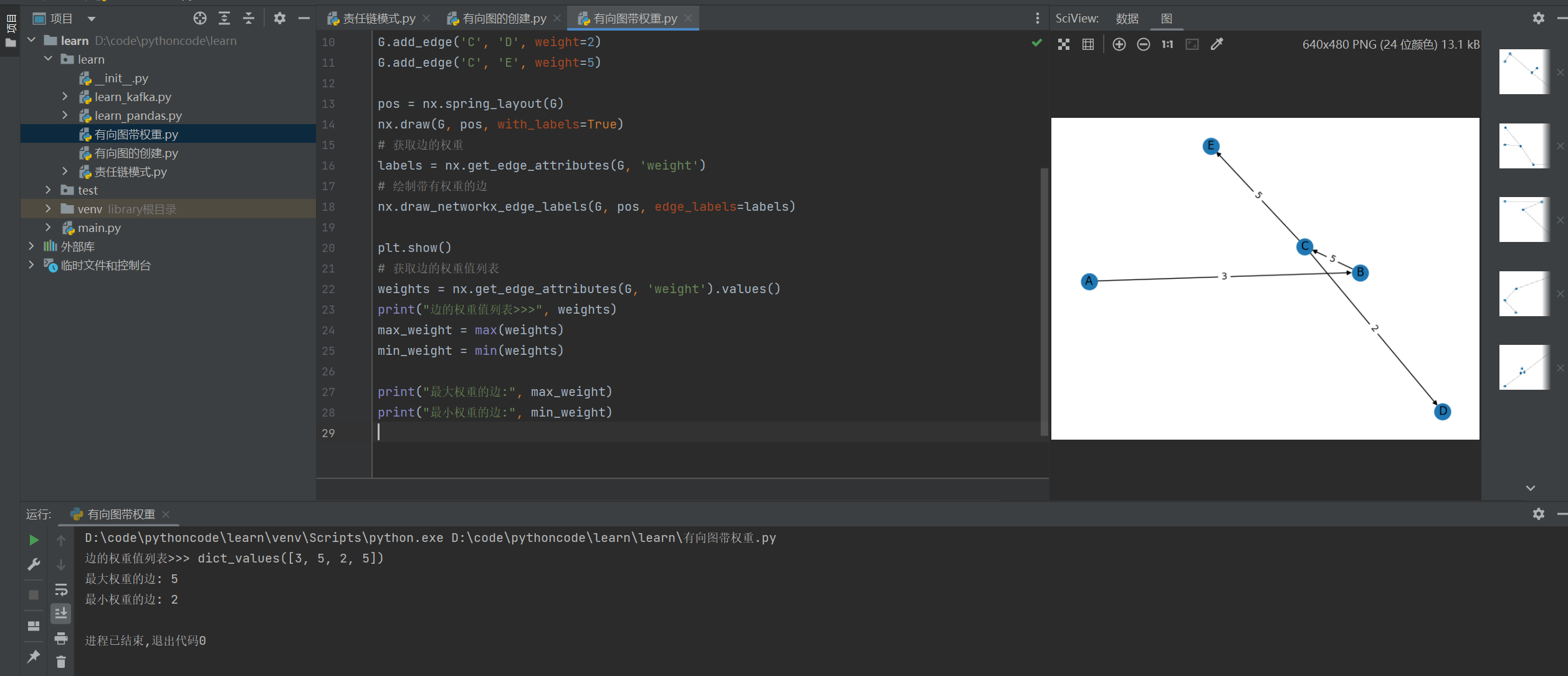Click the color picker eyedropper icon
1568x676 pixels.
pos(1217,44)
